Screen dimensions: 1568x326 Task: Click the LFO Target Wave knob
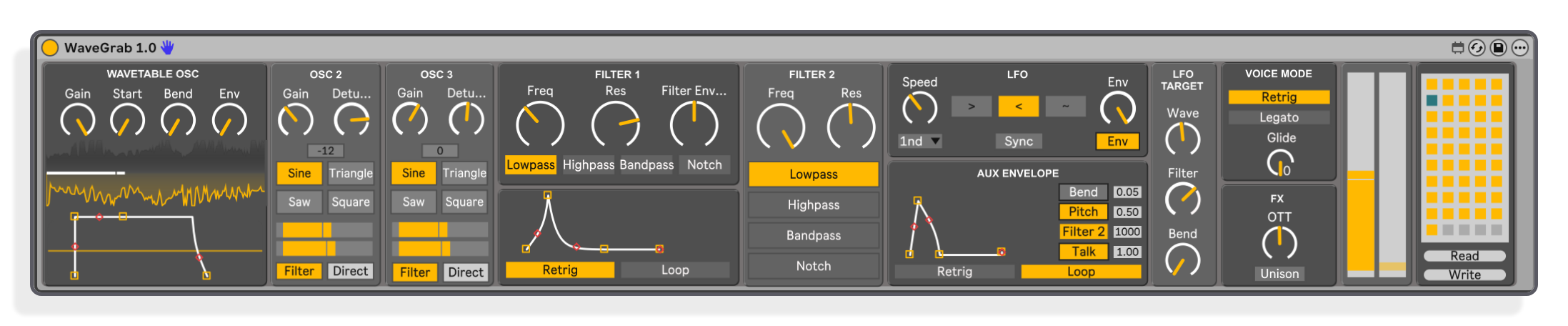(x=1183, y=139)
